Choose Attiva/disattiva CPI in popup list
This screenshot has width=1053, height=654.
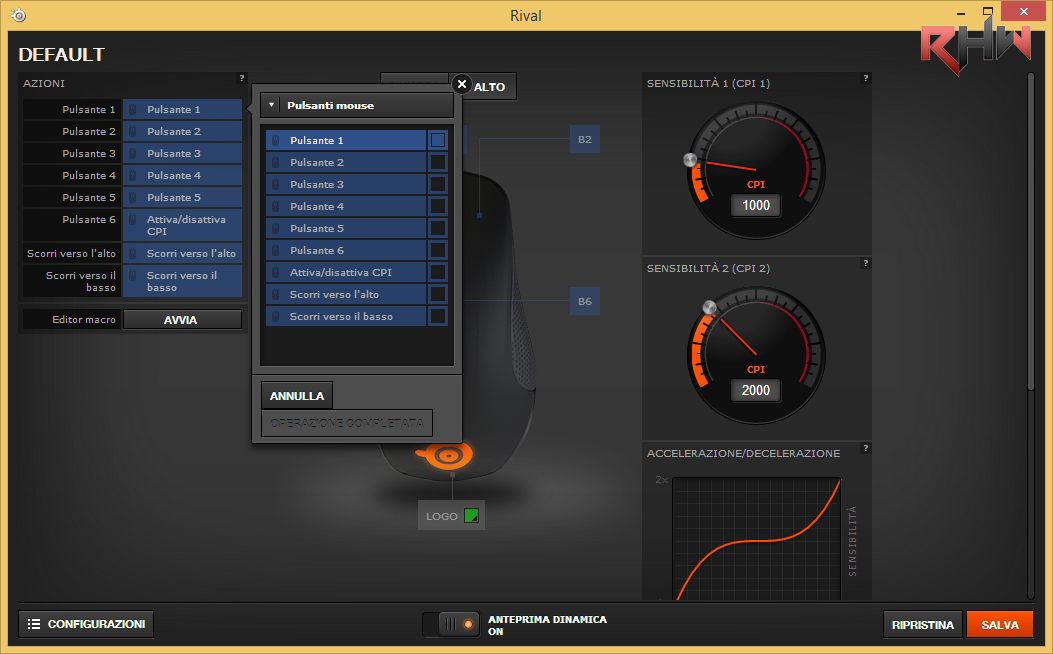point(346,273)
